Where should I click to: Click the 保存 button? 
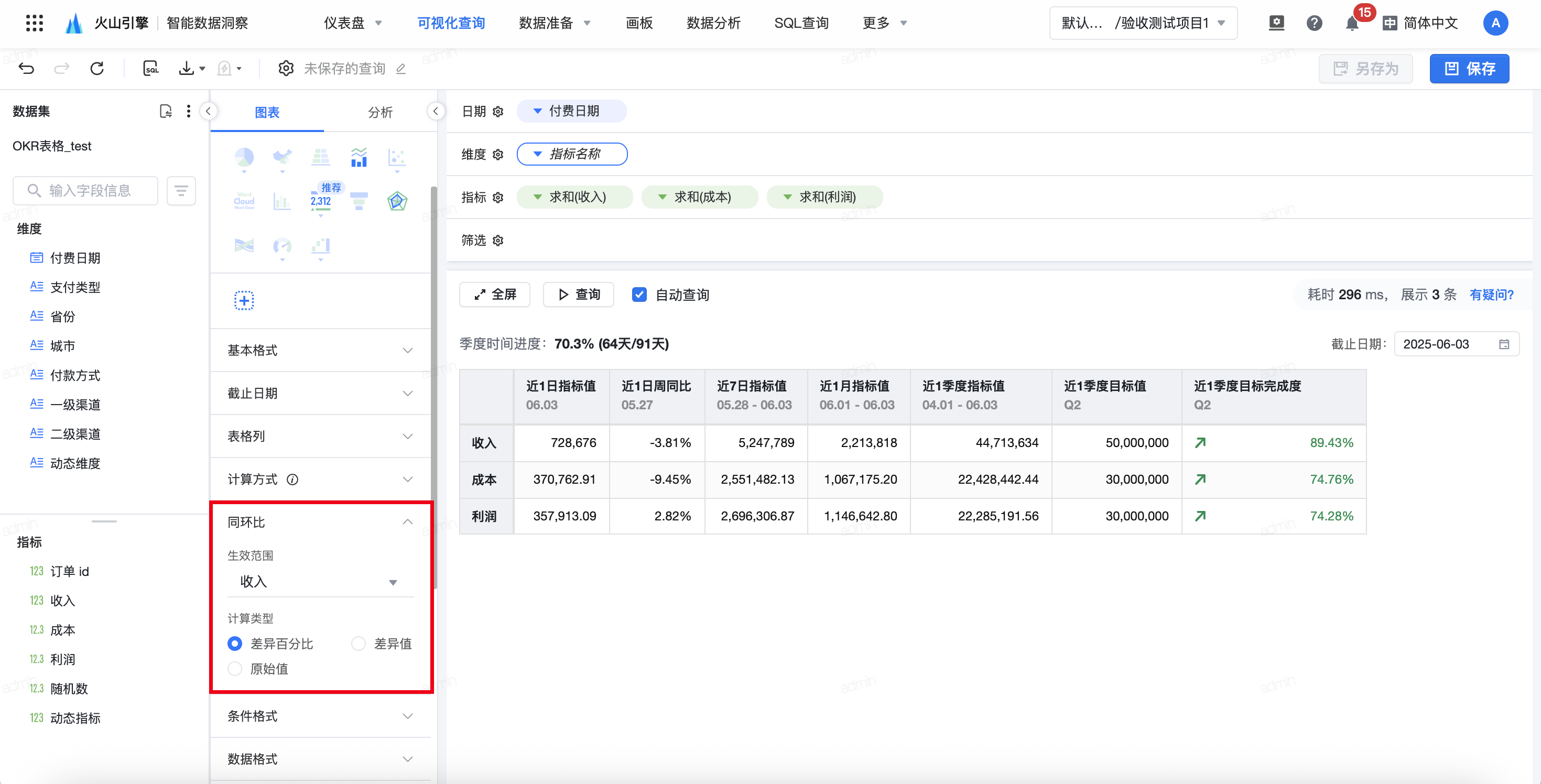coord(1469,68)
